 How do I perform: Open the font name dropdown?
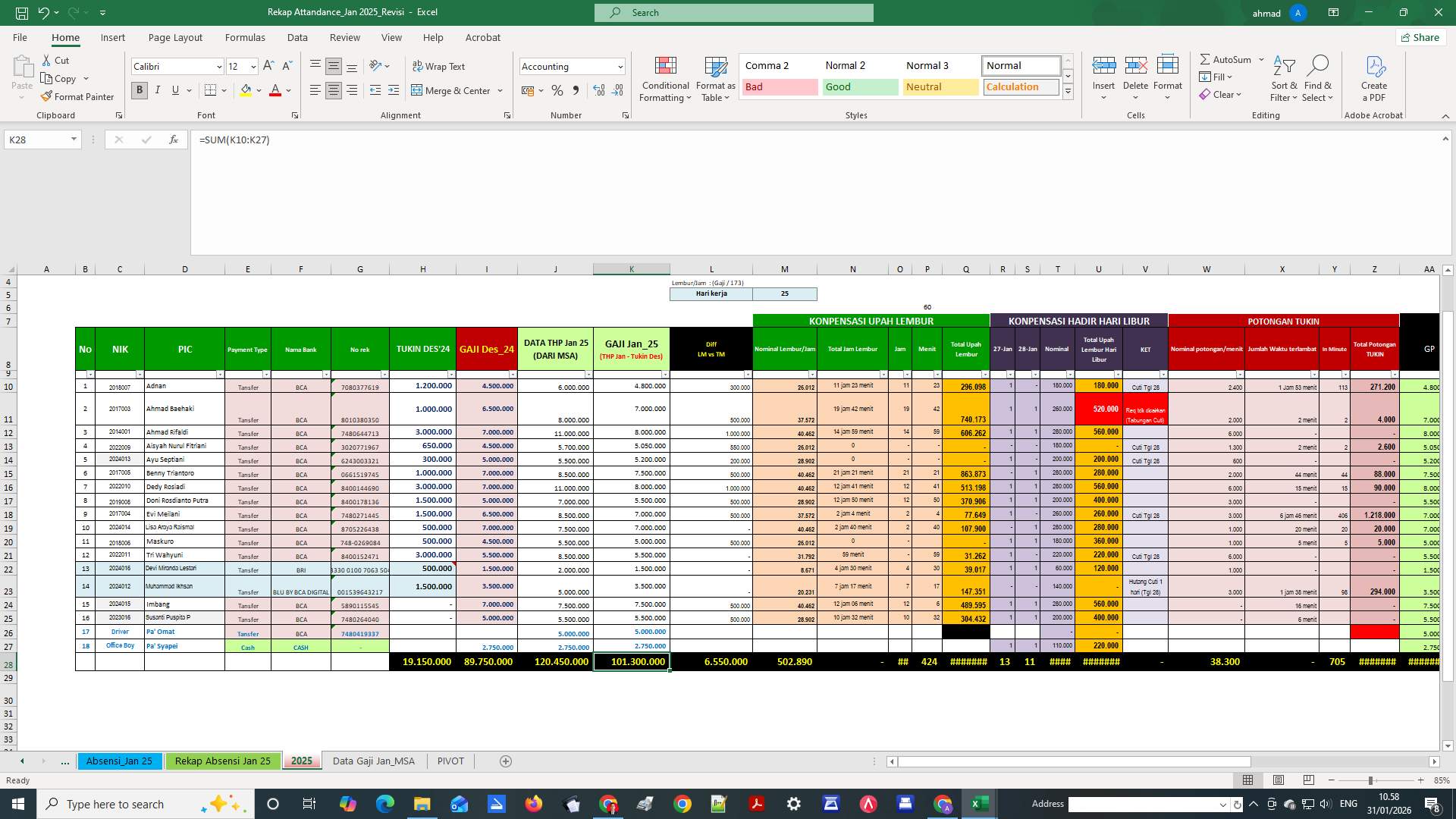(218, 67)
